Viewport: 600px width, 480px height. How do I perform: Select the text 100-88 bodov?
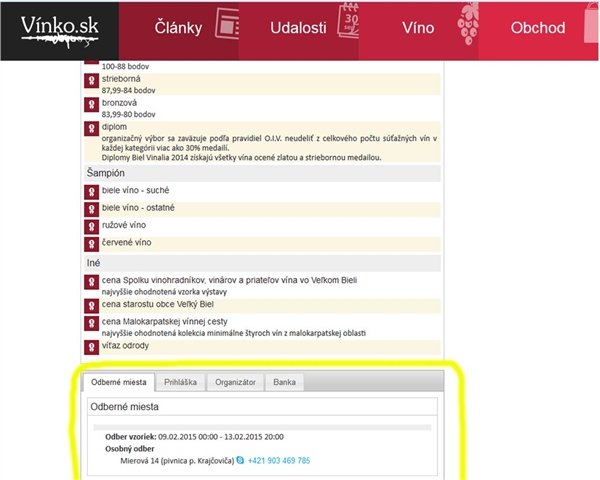125,67
